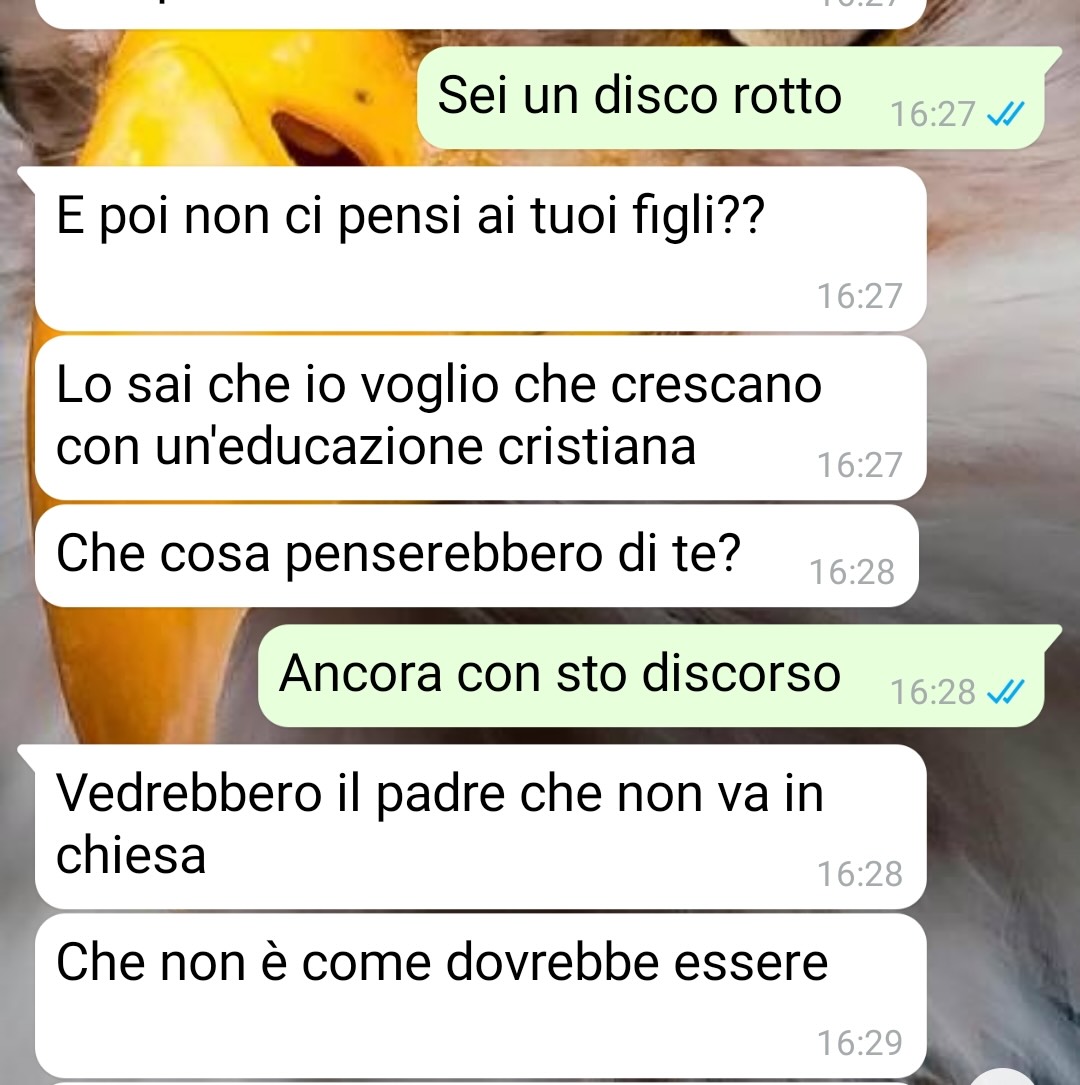Tap blue read checkmarks on 'Sei un disco rotto'
This screenshot has width=1080, height=1085.
click(1005, 114)
